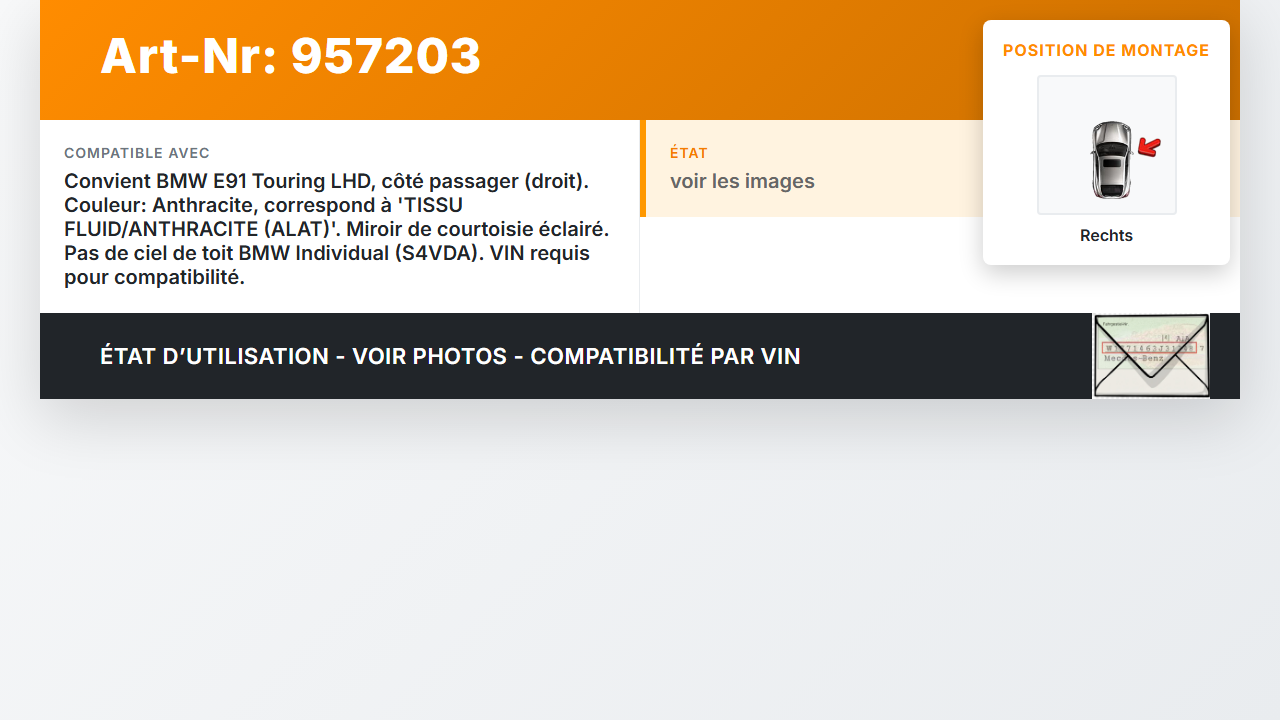
Task: Click the ÉTAT D'UTILISATION banner text
Action: (x=450, y=356)
